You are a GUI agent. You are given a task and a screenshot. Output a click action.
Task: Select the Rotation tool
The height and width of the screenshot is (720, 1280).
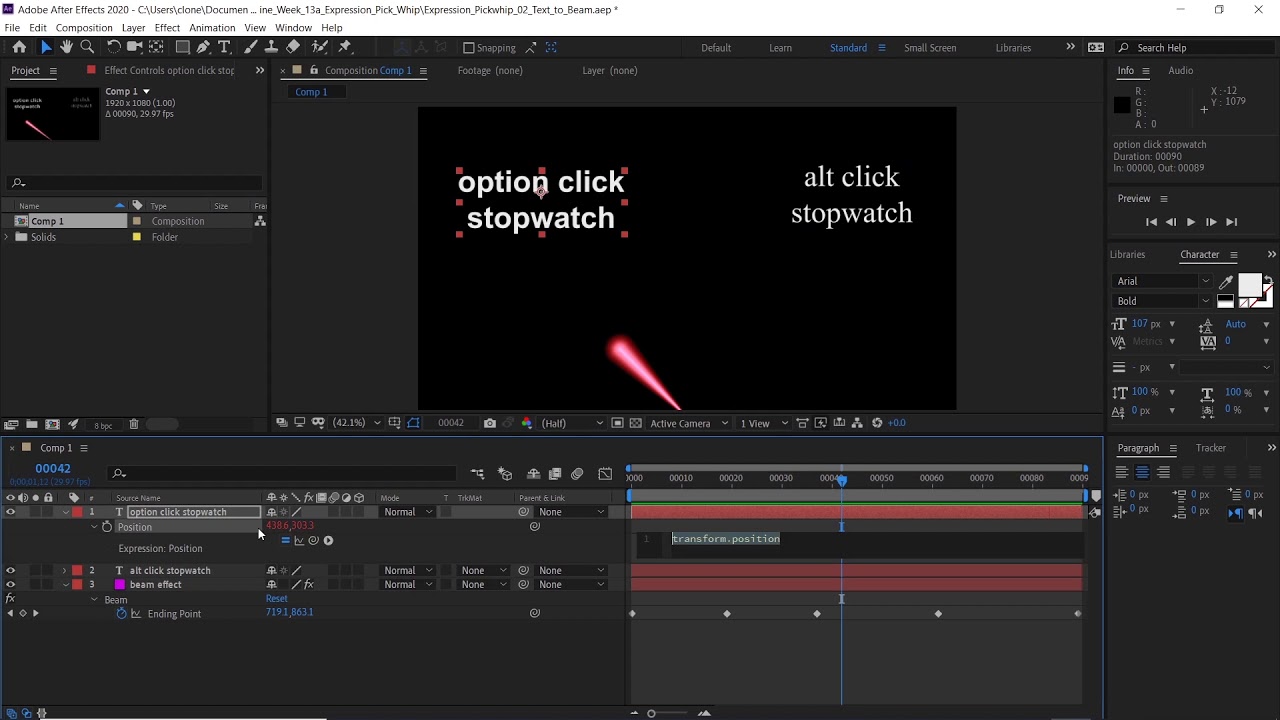point(114,47)
